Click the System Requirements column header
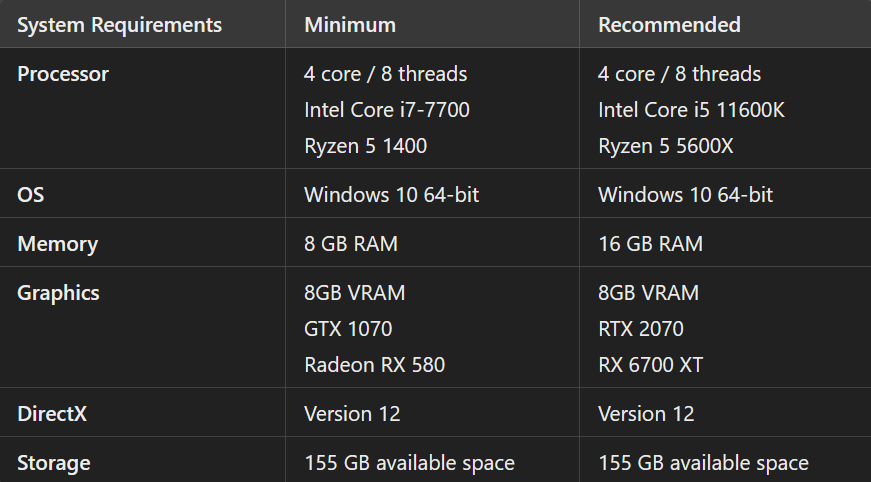This screenshot has height=482, width=871. [120, 25]
